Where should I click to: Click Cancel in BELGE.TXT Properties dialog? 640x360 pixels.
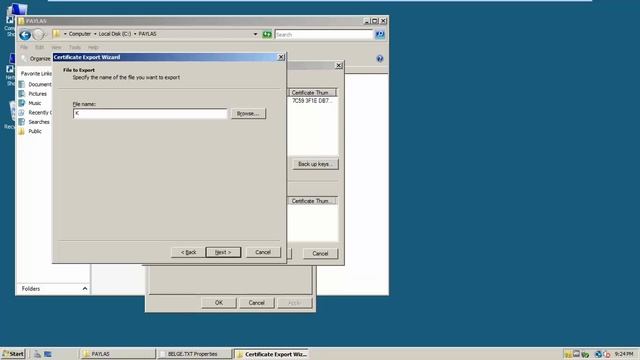pyautogui.click(x=257, y=303)
